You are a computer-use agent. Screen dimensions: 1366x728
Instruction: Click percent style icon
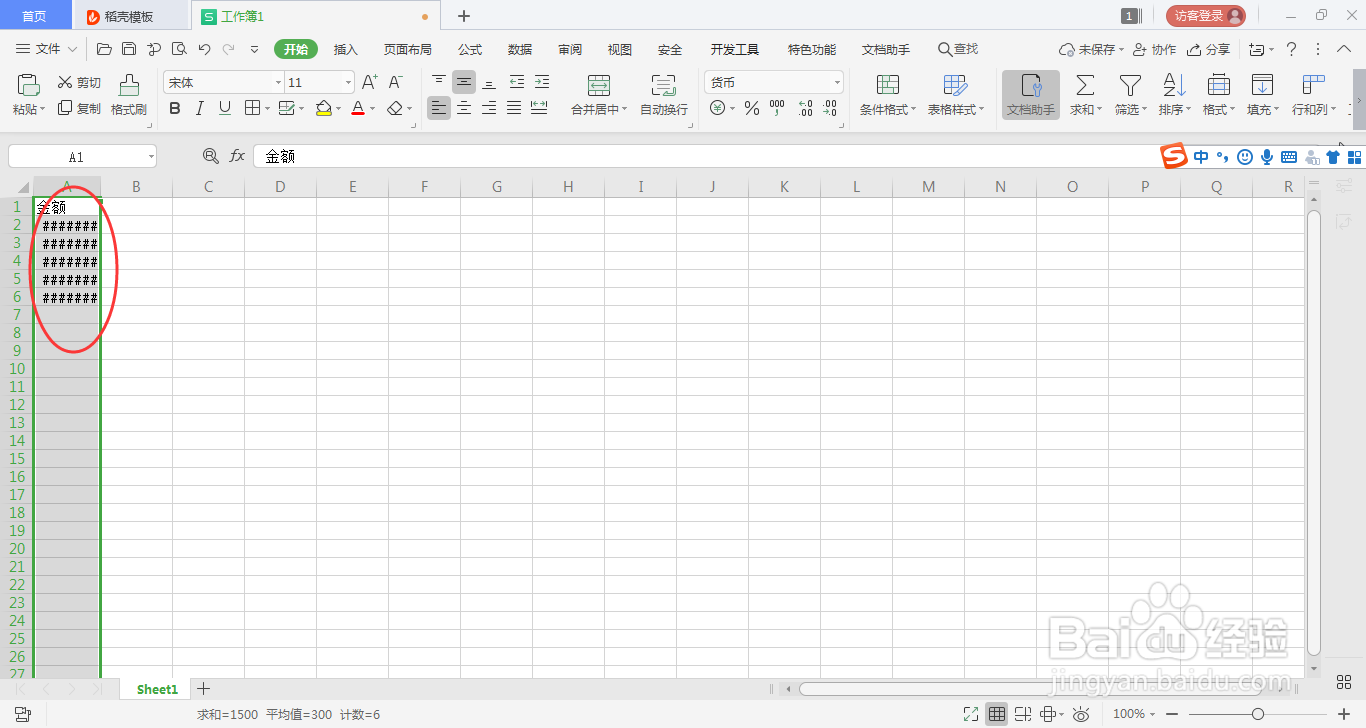[x=752, y=108]
